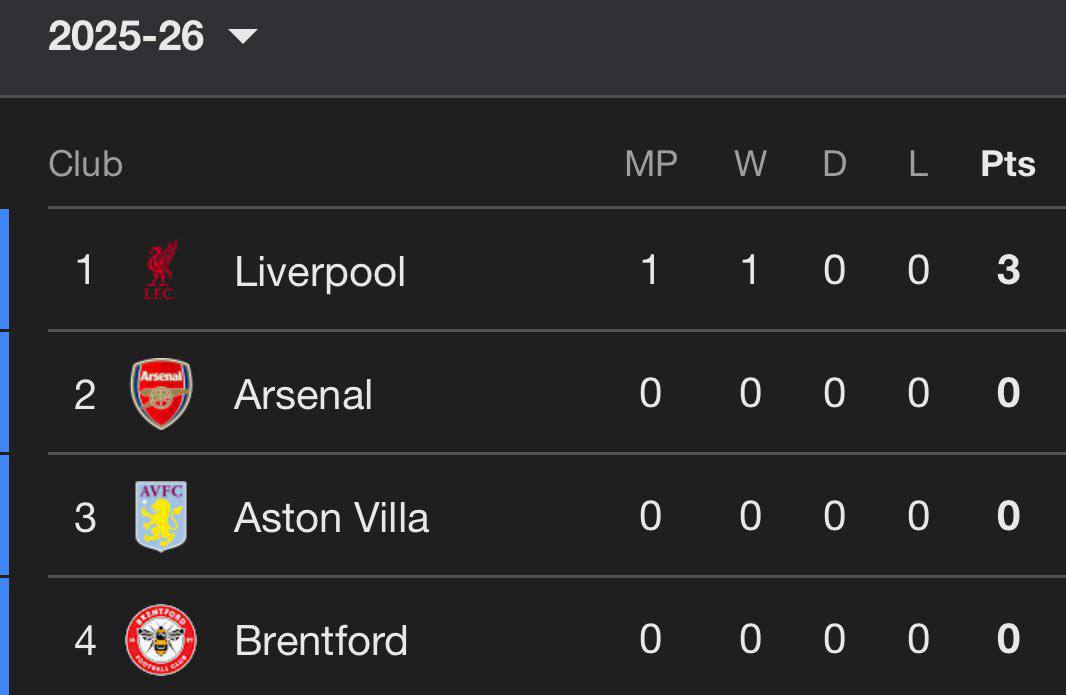Click the D column header
1066x695 pixels.
(834, 164)
